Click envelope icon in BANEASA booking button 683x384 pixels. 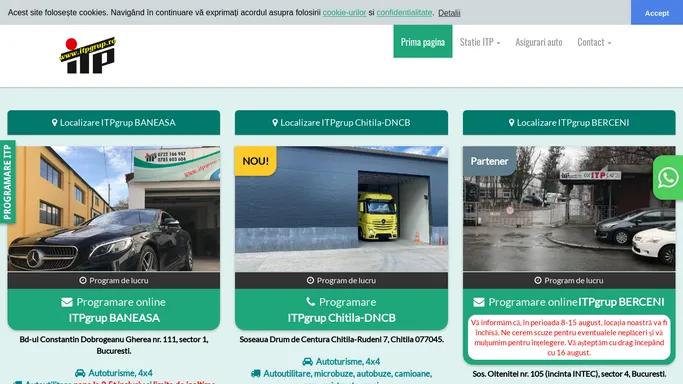point(67,302)
